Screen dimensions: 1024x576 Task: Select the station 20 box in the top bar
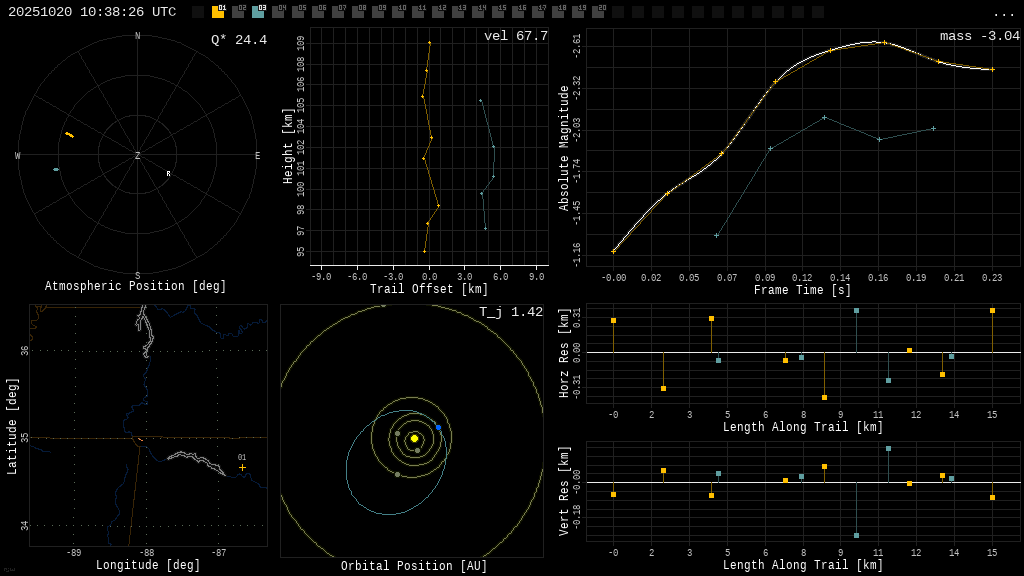click(598, 12)
